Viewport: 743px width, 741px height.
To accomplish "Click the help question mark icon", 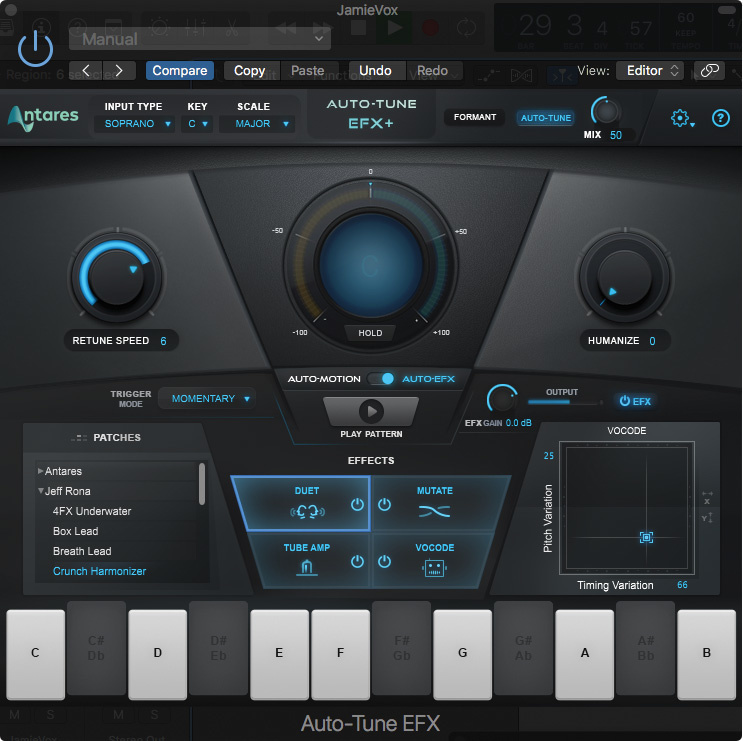I will click(x=720, y=118).
